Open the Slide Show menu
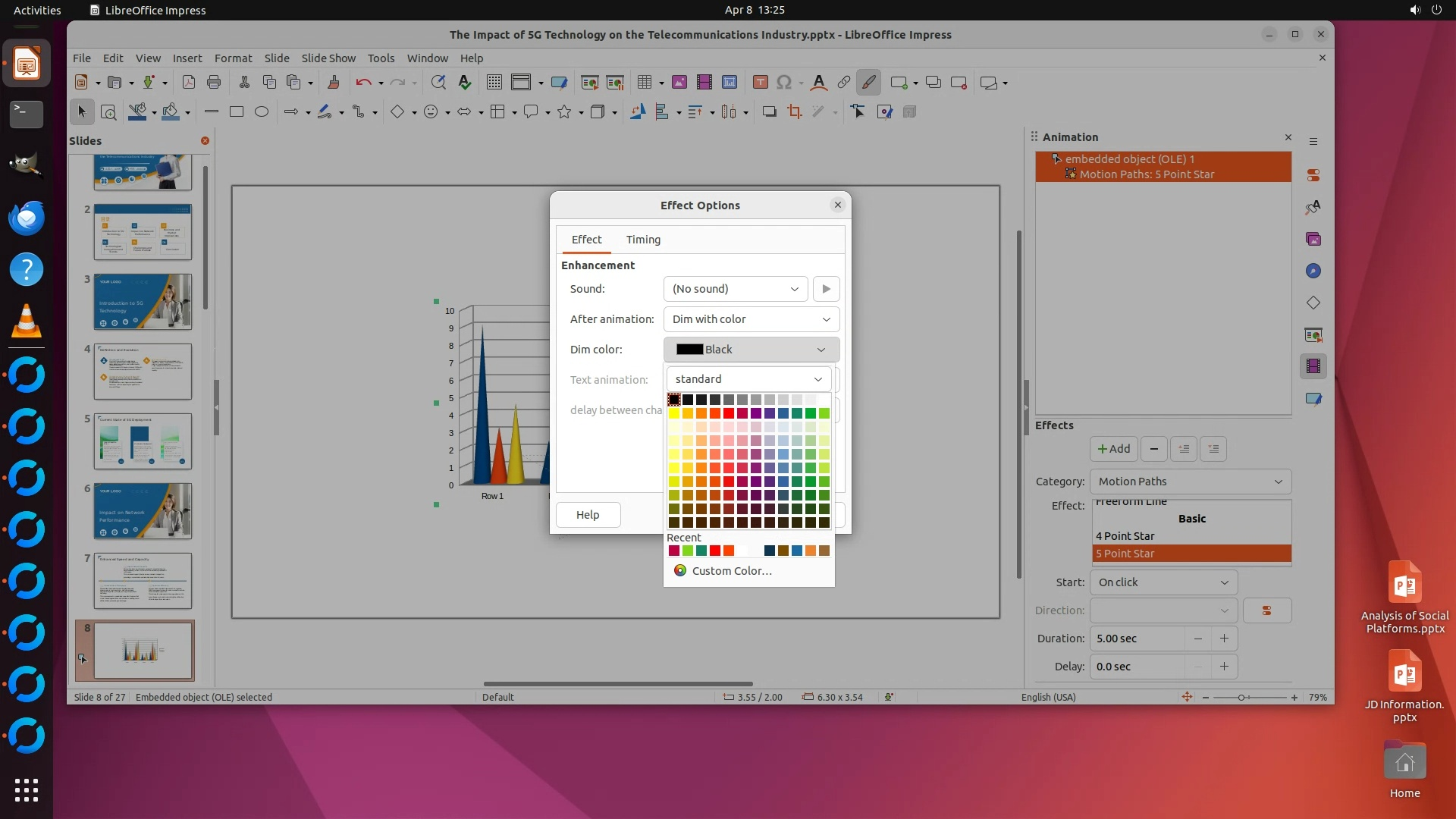 [328, 58]
